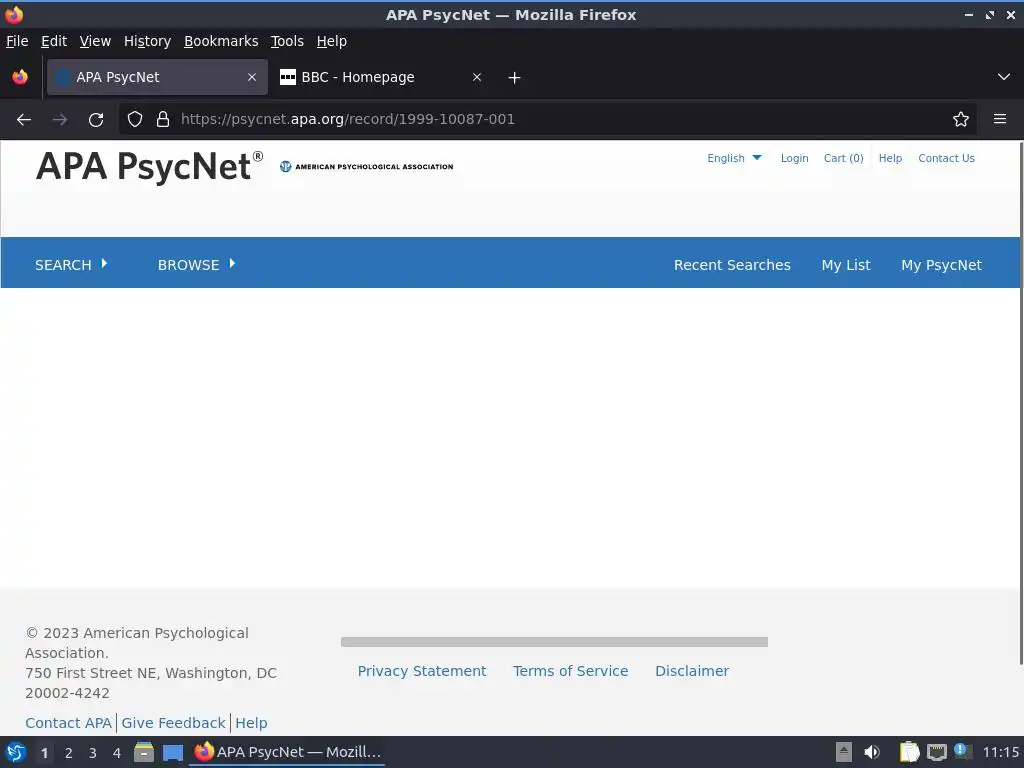Bookmark this page with the star icon
The image size is (1024, 768).
(961, 119)
